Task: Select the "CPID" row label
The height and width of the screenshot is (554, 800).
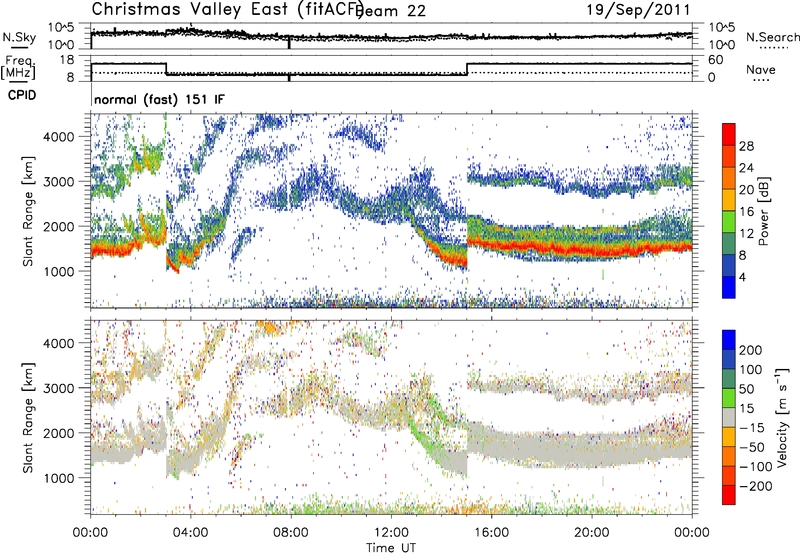Action: click(x=22, y=95)
